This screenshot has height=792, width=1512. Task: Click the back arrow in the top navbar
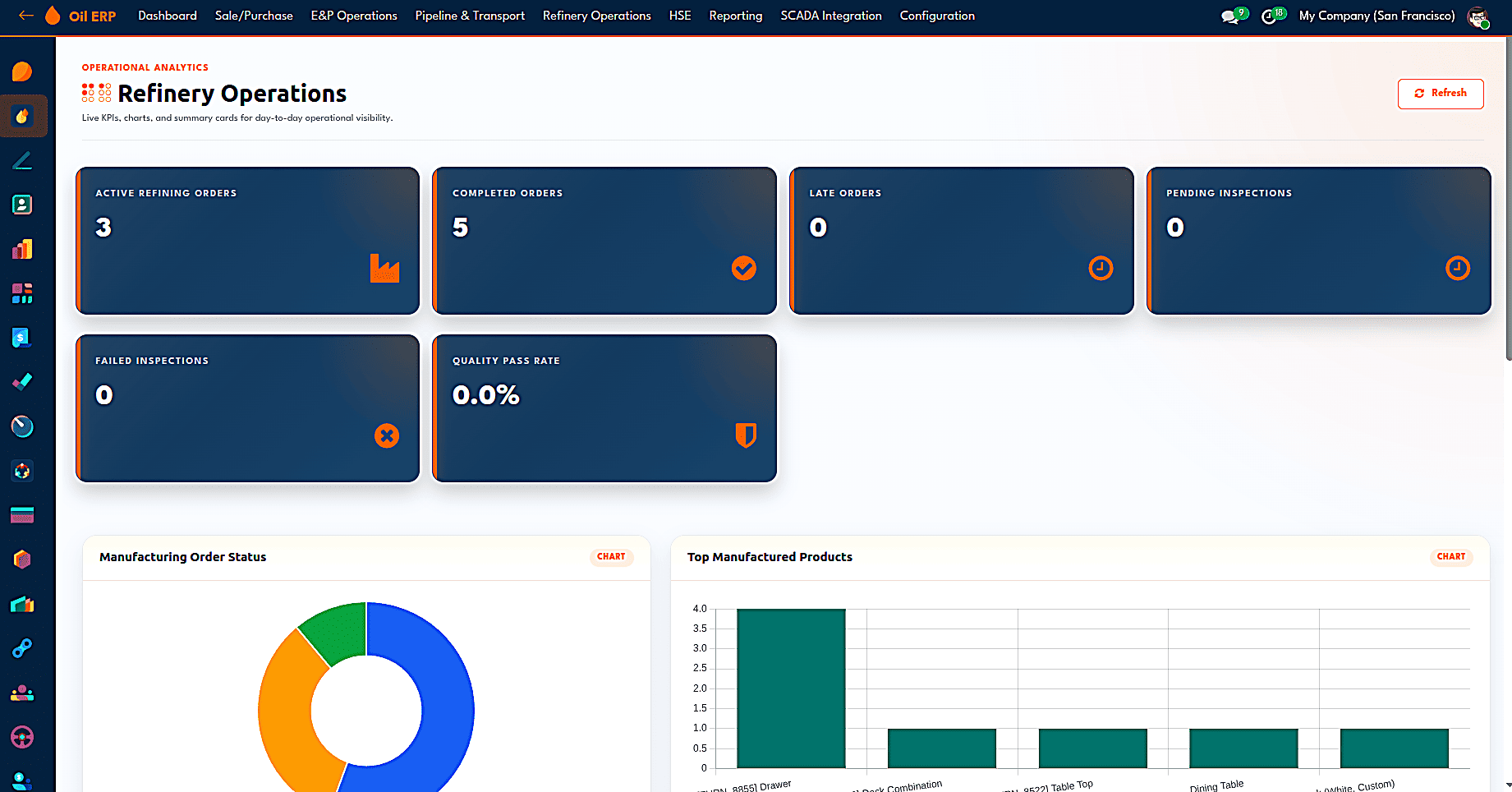tap(26, 16)
